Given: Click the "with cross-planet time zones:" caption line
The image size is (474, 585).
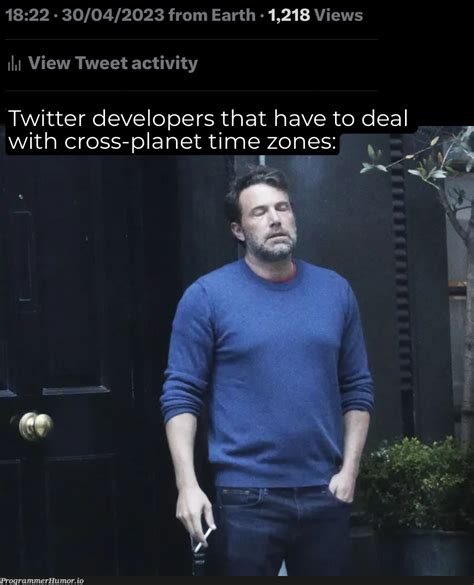Looking at the screenshot, I should click(x=170, y=142).
